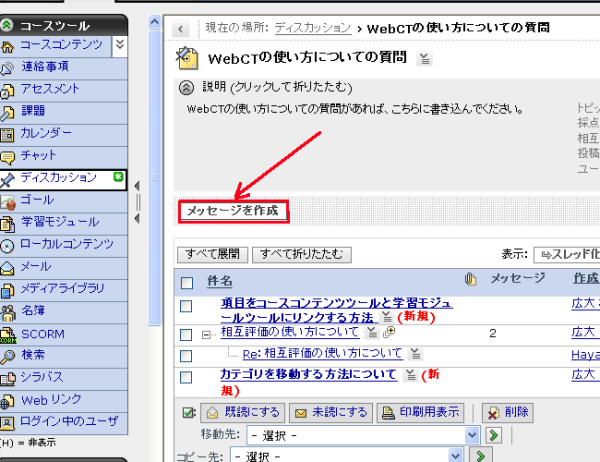Screen dimensions: 600x462
Task: Click the カレンダー calendar icon
Action: tap(7, 135)
